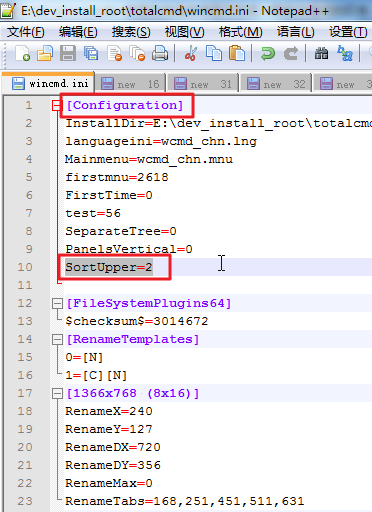This screenshot has height=512, width=372.
Task: Click the Close All documents icon
Action: pyautogui.click(x=137, y=53)
